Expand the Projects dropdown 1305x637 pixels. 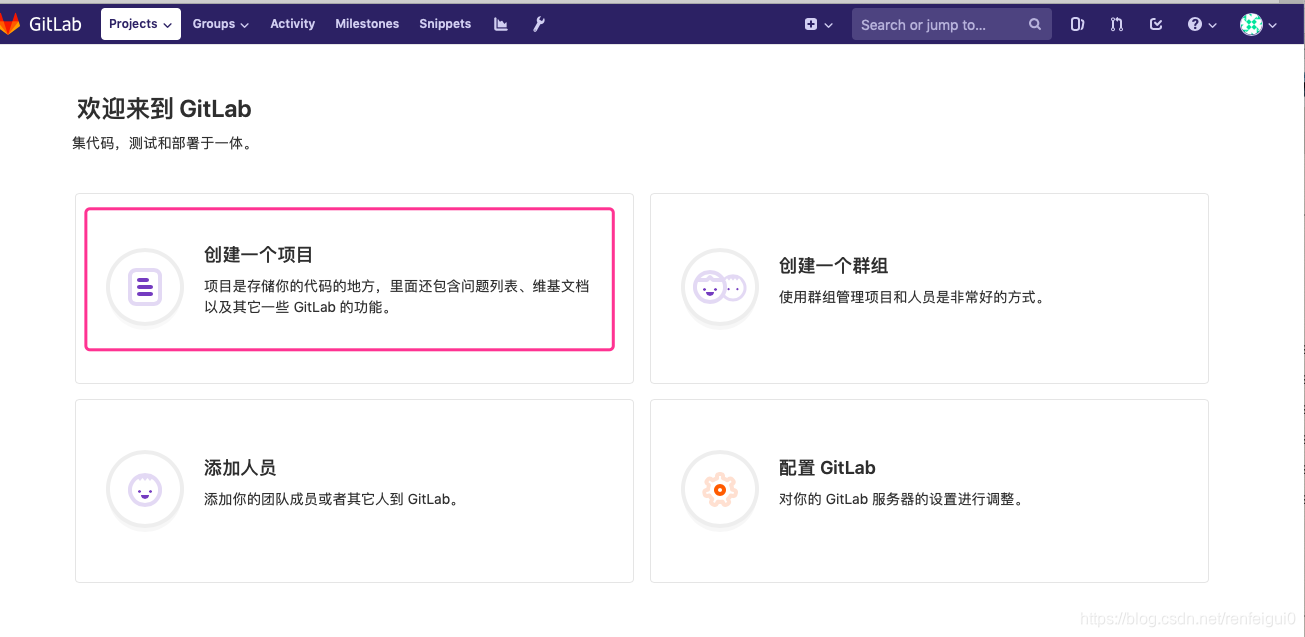[140, 23]
